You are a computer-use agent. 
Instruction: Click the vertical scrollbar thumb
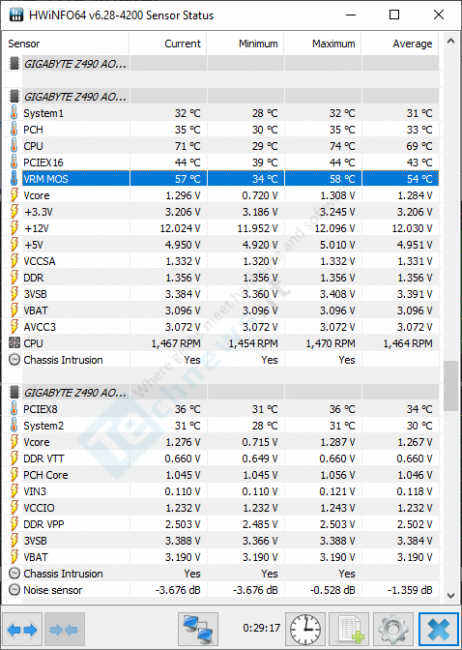tap(451, 386)
